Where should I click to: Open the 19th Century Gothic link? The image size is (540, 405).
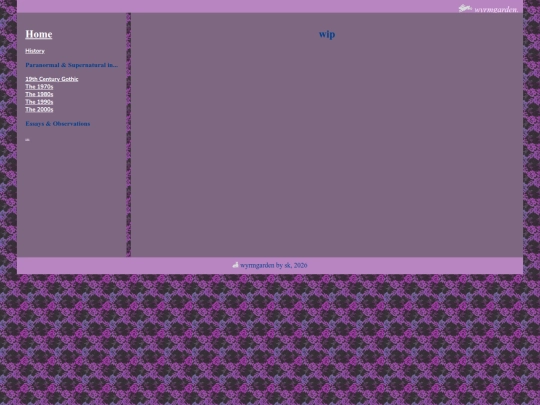click(52, 79)
